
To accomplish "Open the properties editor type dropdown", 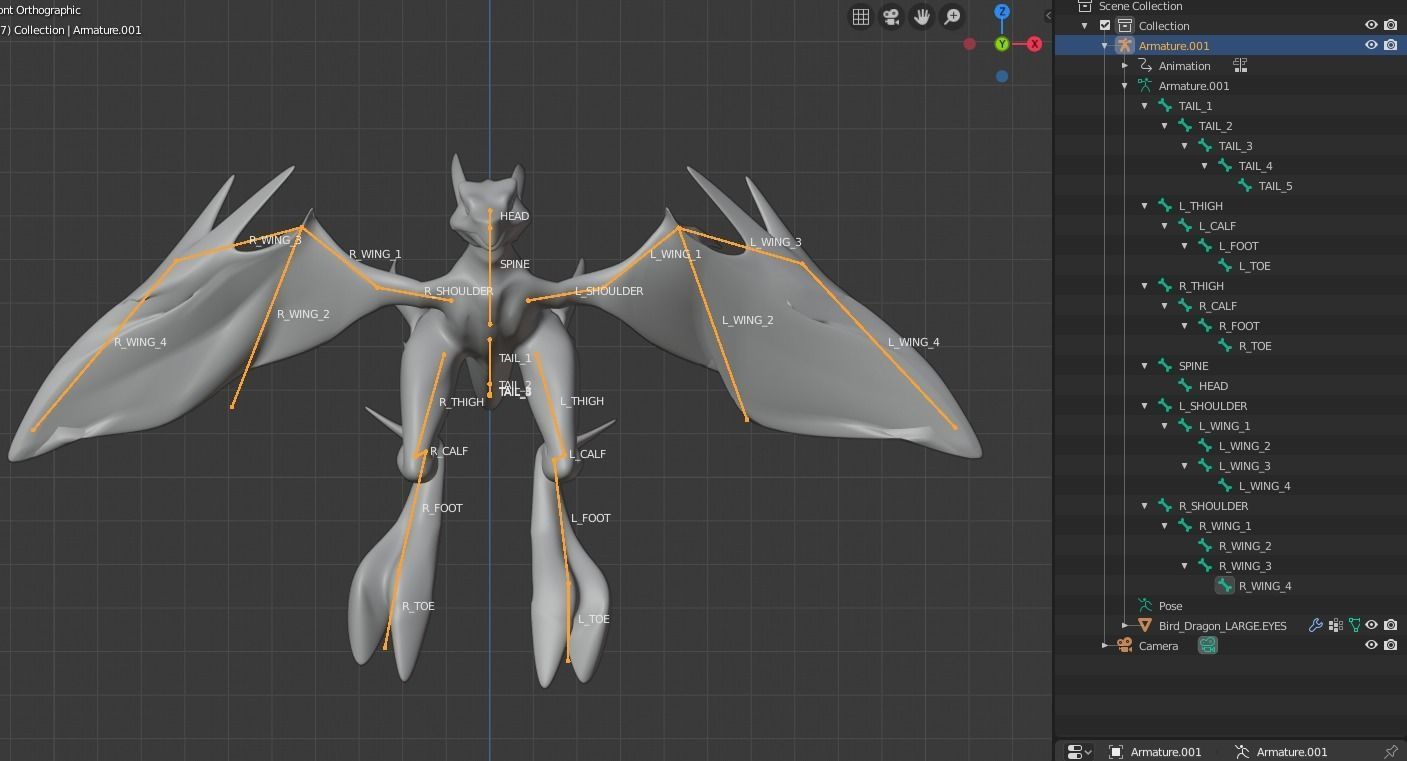I will point(1079,752).
